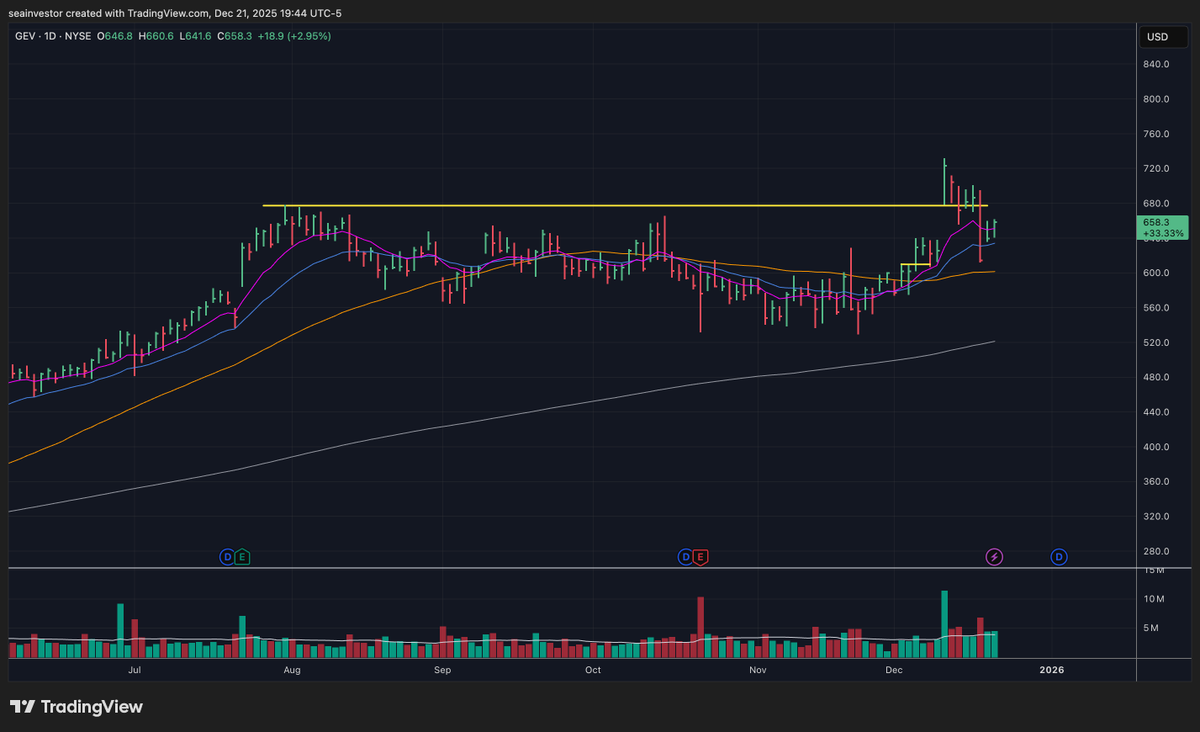Click the 280.0 price axis label
Viewport: 1200px width, 732px height.
point(1156,552)
